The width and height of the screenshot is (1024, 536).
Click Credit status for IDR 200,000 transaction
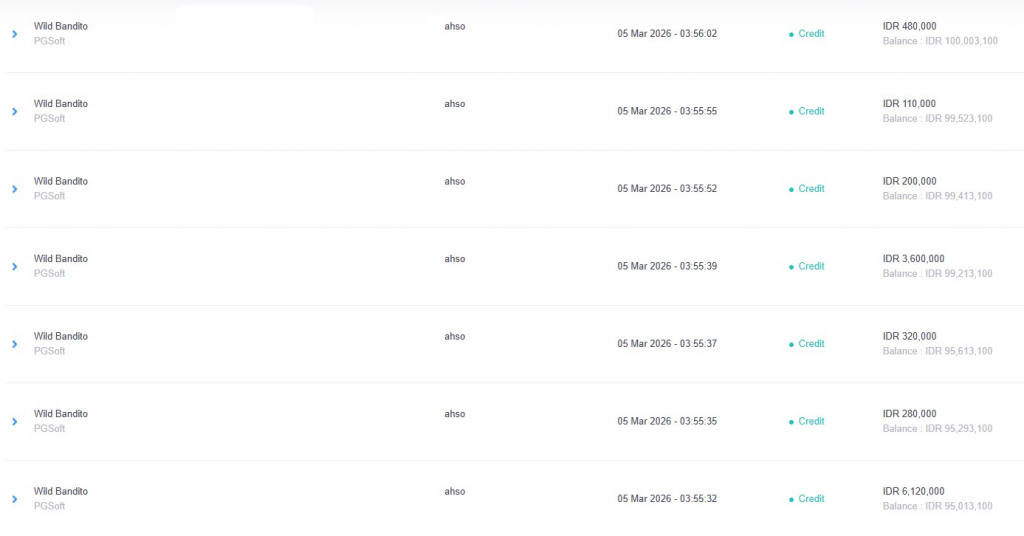click(x=811, y=189)
